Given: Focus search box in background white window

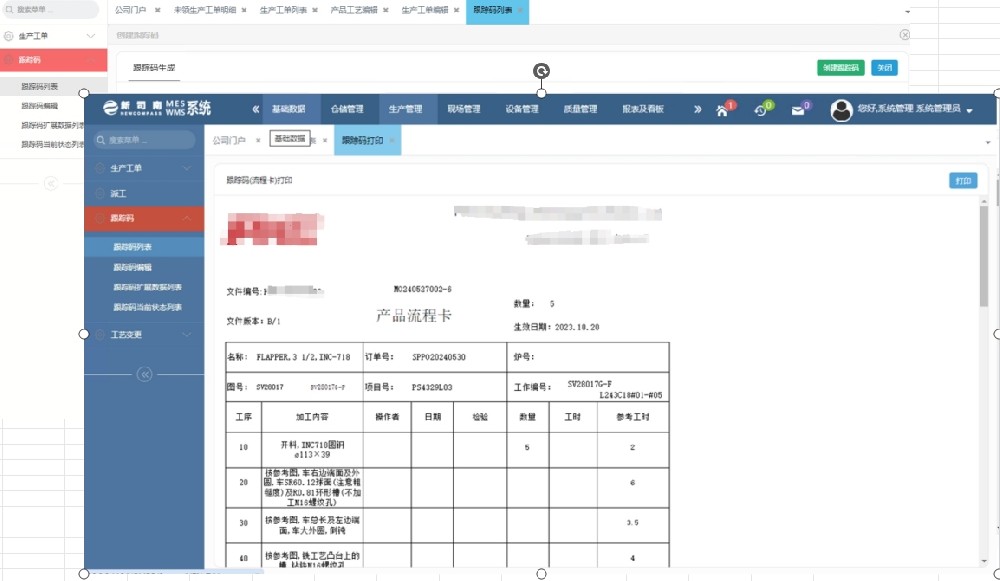Looking at the screenshot, I should [x=50, y=10].
